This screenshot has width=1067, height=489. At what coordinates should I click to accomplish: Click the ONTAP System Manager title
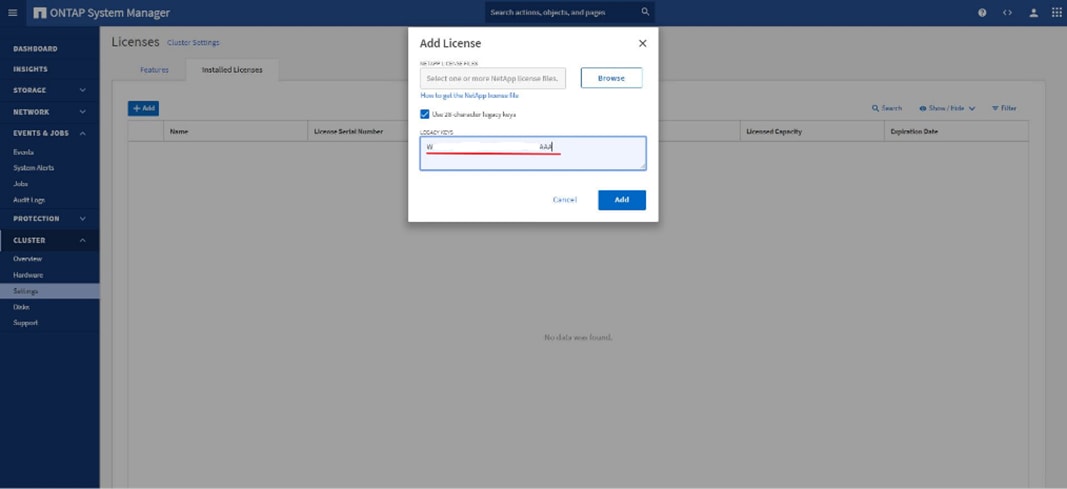coord(110,13)
